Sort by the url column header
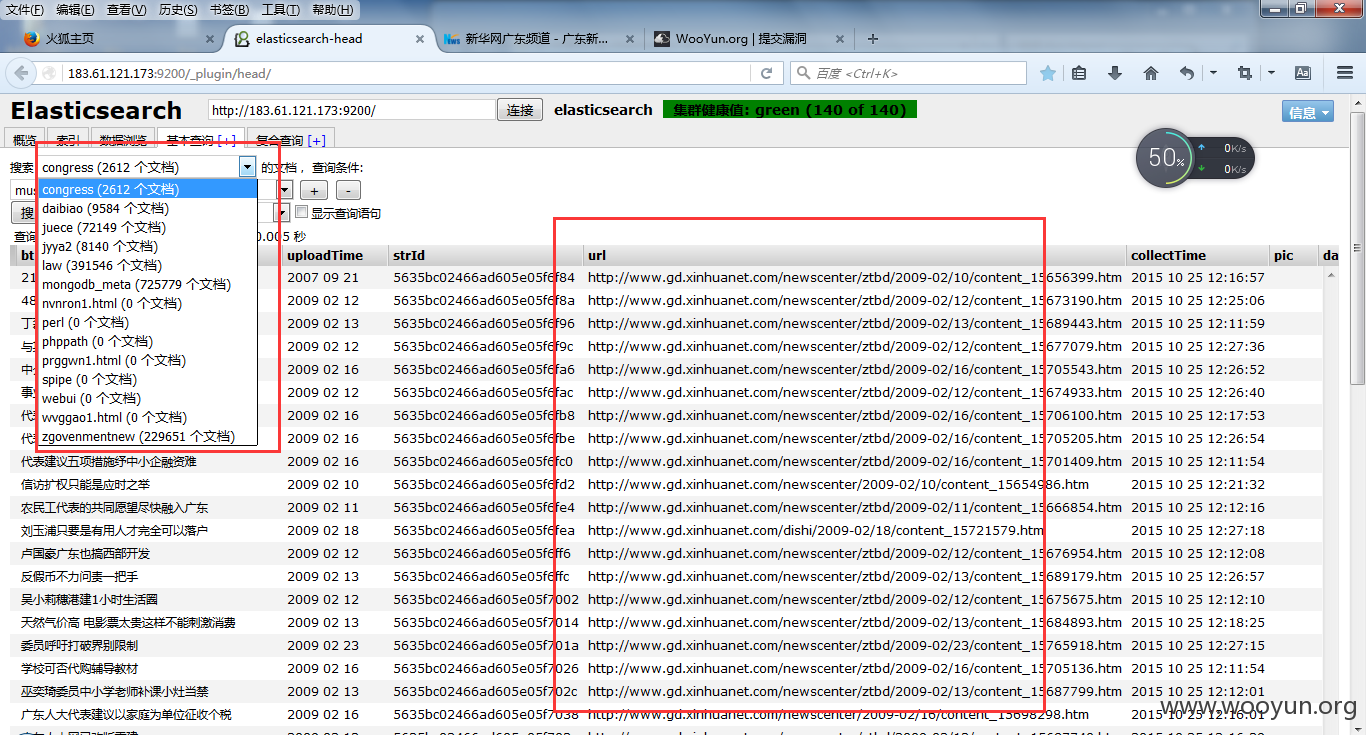1366x735 pixels. click(x=855, y=255)
